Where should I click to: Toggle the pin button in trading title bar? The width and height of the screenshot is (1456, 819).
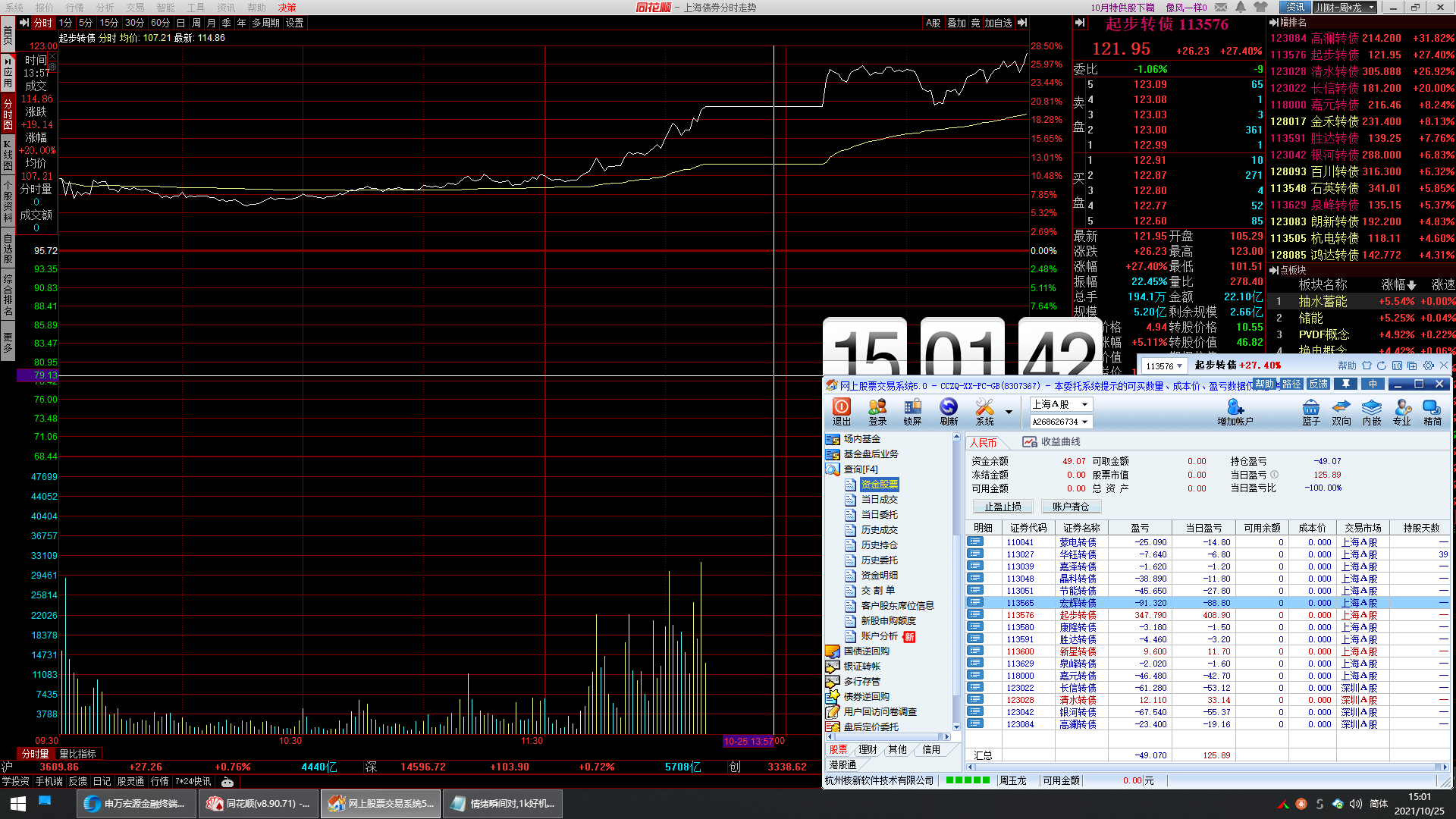tap(1345, 384)
